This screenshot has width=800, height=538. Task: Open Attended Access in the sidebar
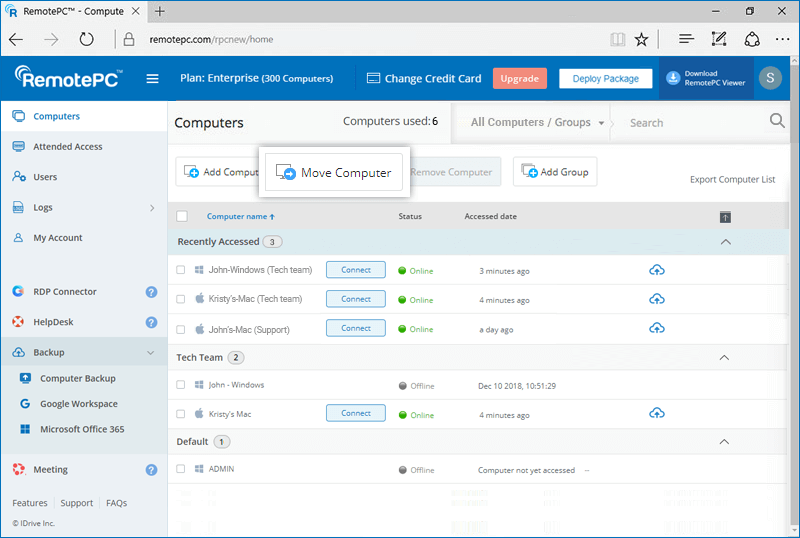tap(67, 147)
